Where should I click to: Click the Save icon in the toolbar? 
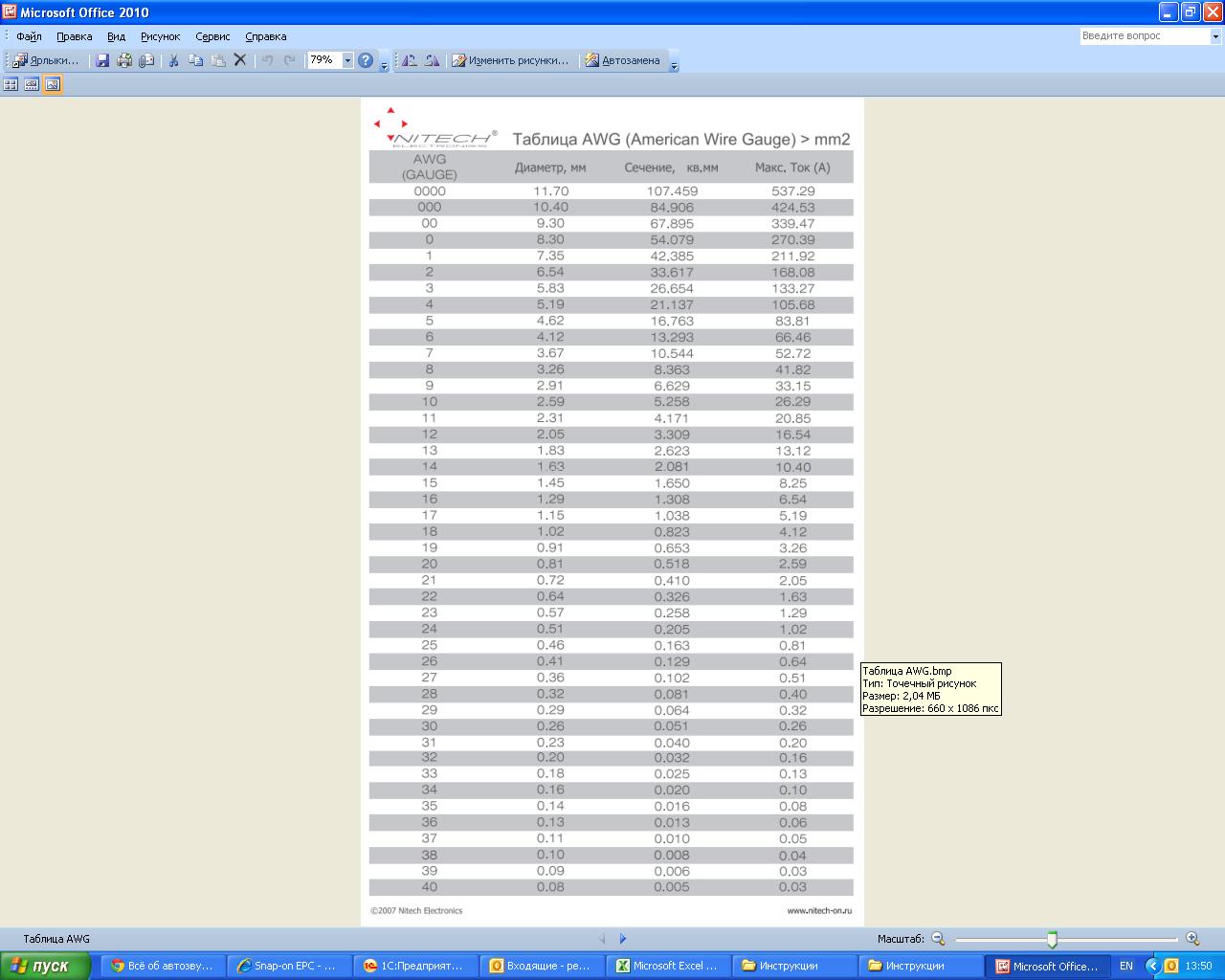(102, 60)
